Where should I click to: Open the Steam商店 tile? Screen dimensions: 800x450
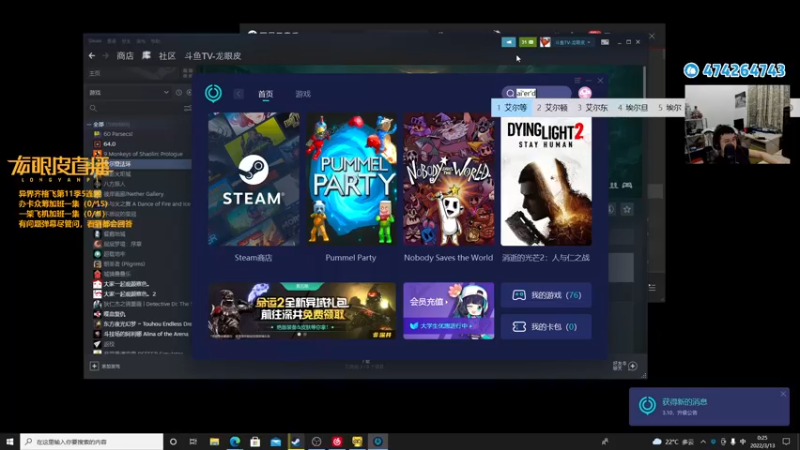254,179
